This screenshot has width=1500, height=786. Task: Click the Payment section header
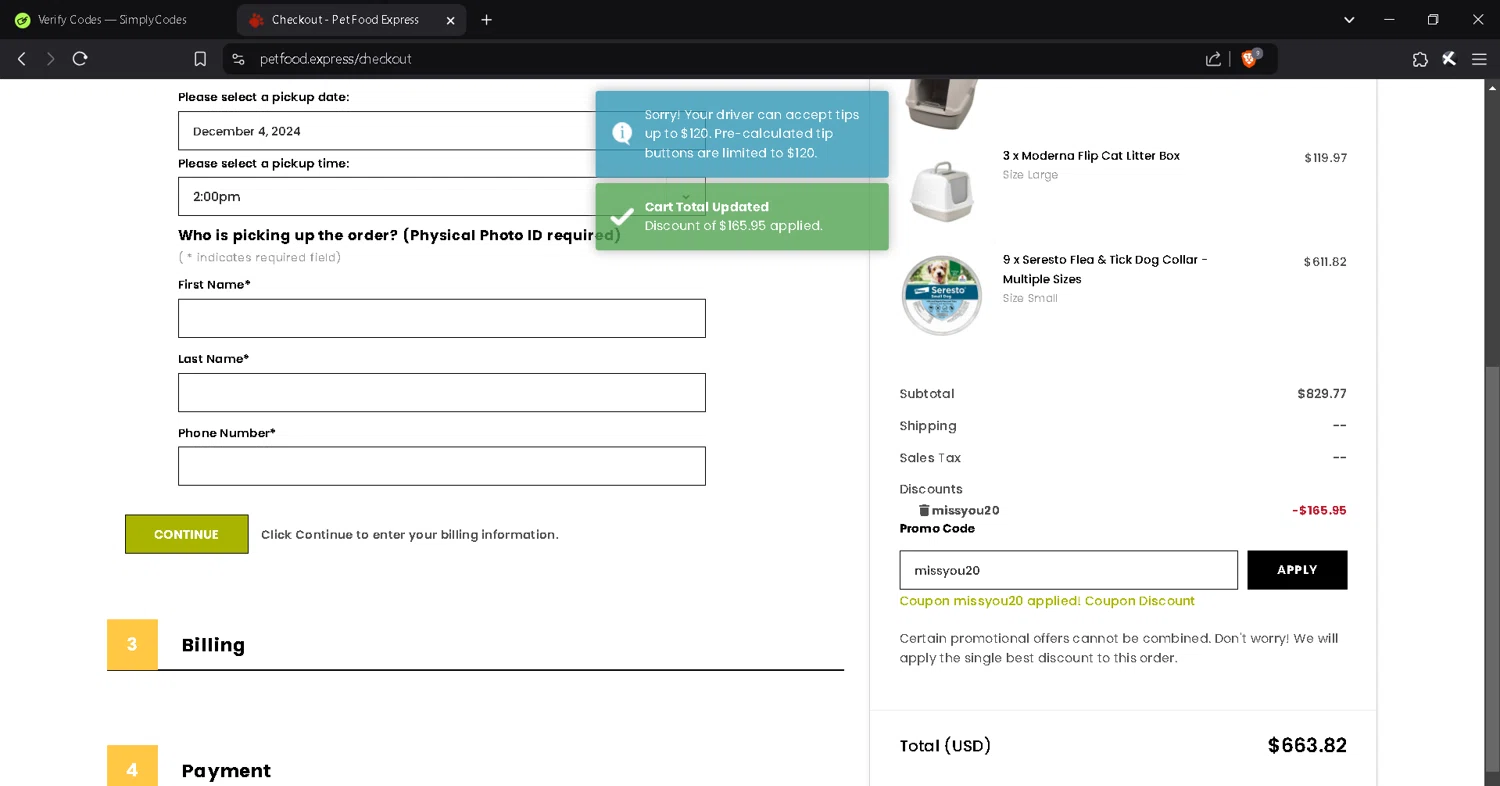pos(226,771)
